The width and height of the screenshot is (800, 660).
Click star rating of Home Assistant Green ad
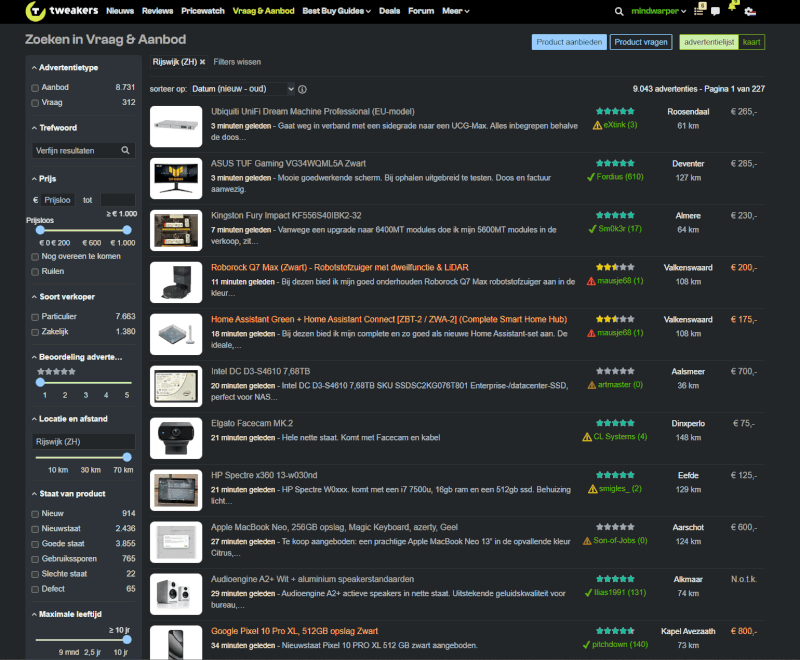[x=615, y=319]
